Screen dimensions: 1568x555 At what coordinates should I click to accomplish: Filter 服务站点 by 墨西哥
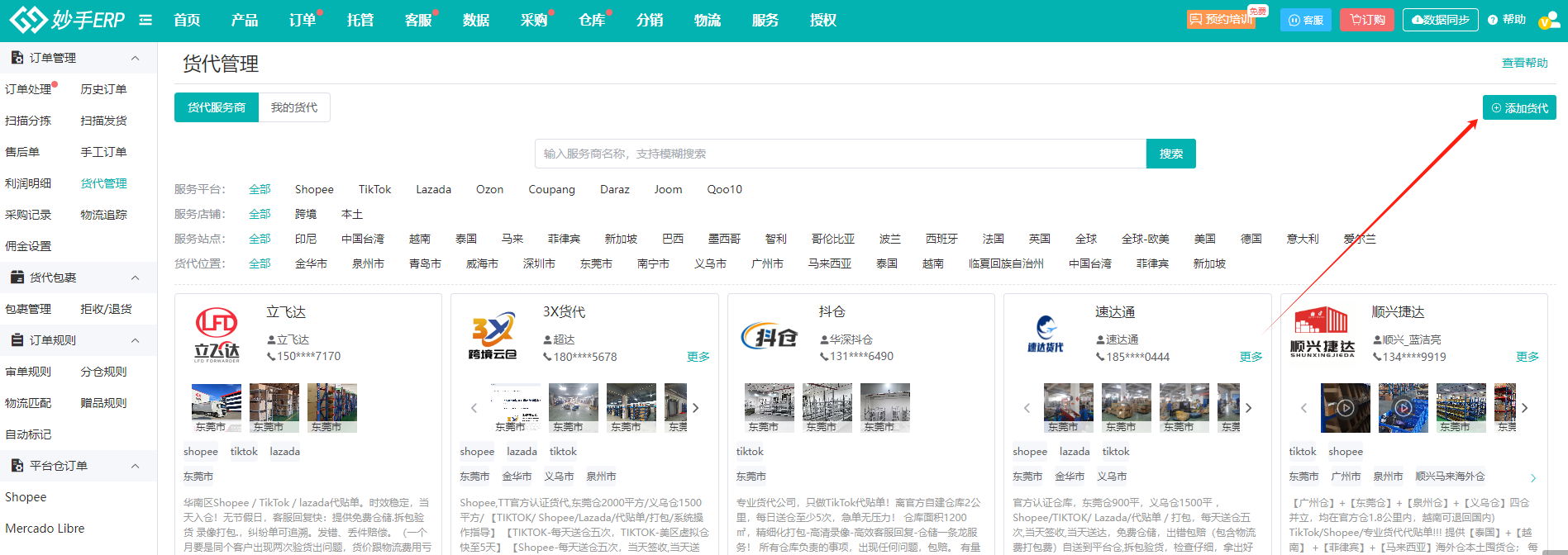point(724,239)
